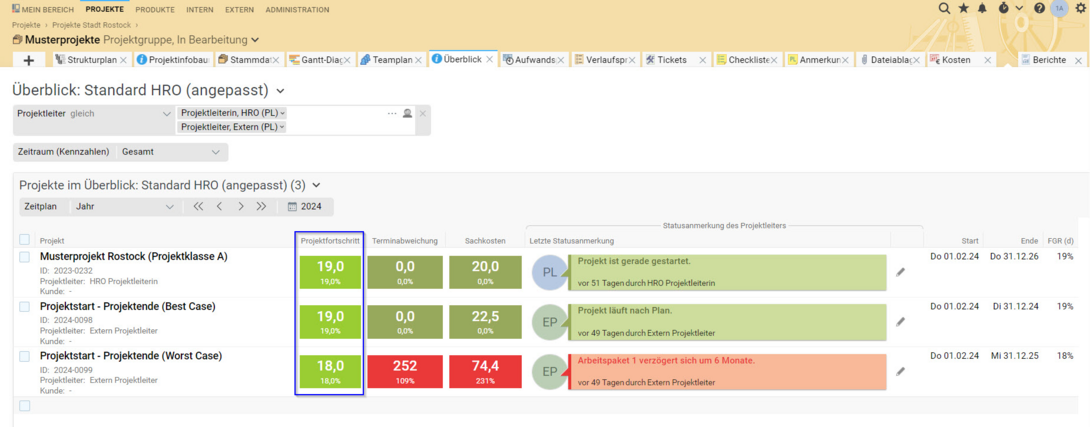The height and width of the screenshot is (427, 1090).
Task: Click the favorites star icon
Action: [x=963, y=8]
